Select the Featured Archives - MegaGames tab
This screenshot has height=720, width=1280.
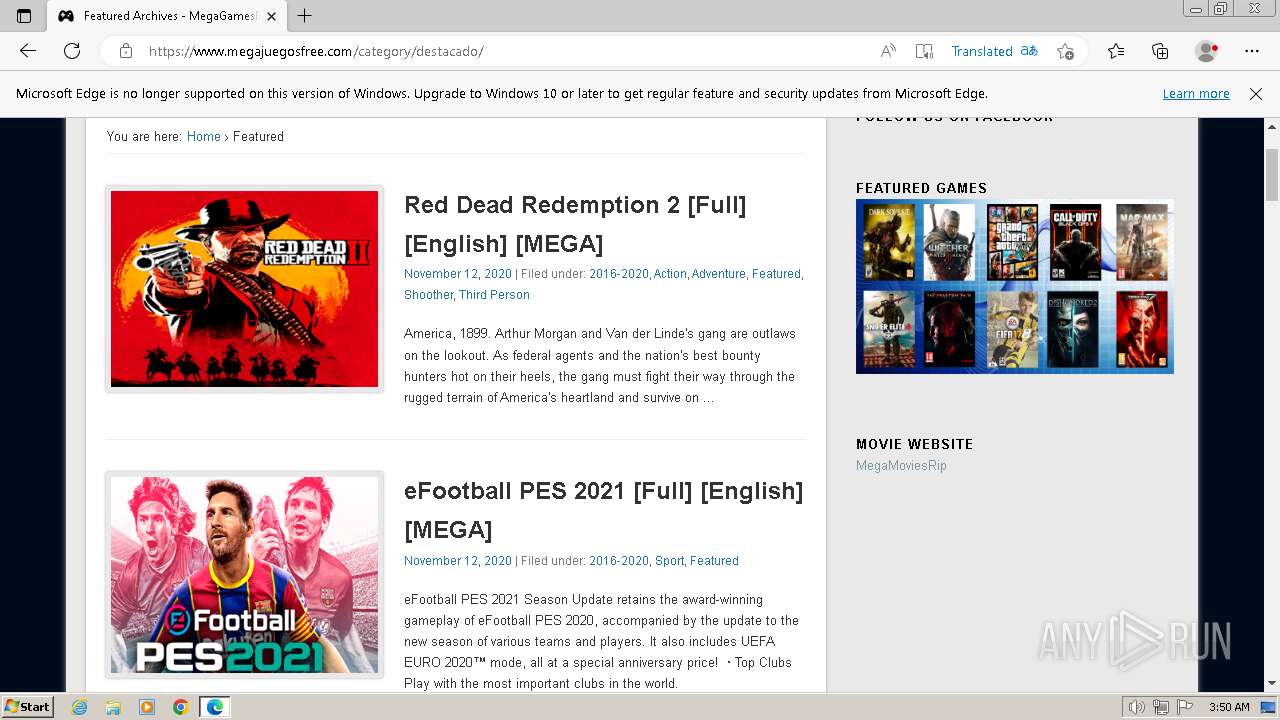[x=168, y=16]
